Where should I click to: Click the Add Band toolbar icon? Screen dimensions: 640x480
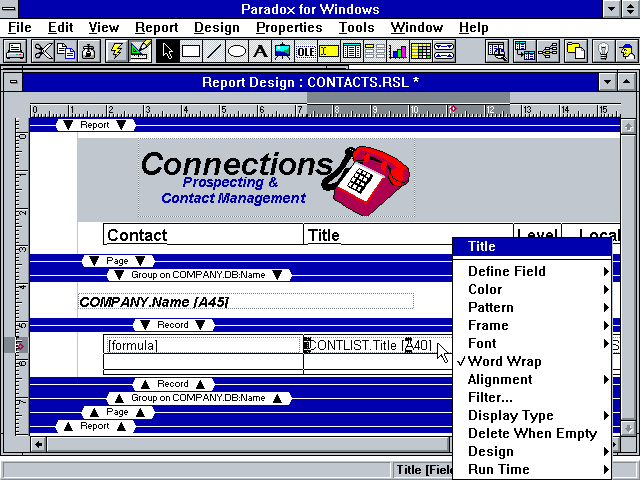coord(444,51)
